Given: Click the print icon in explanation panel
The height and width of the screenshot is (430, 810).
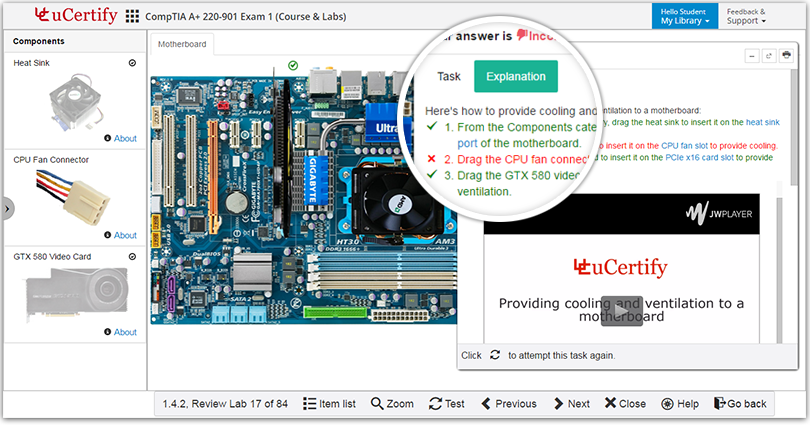Looking at the screenshot, I should point(786,55).
